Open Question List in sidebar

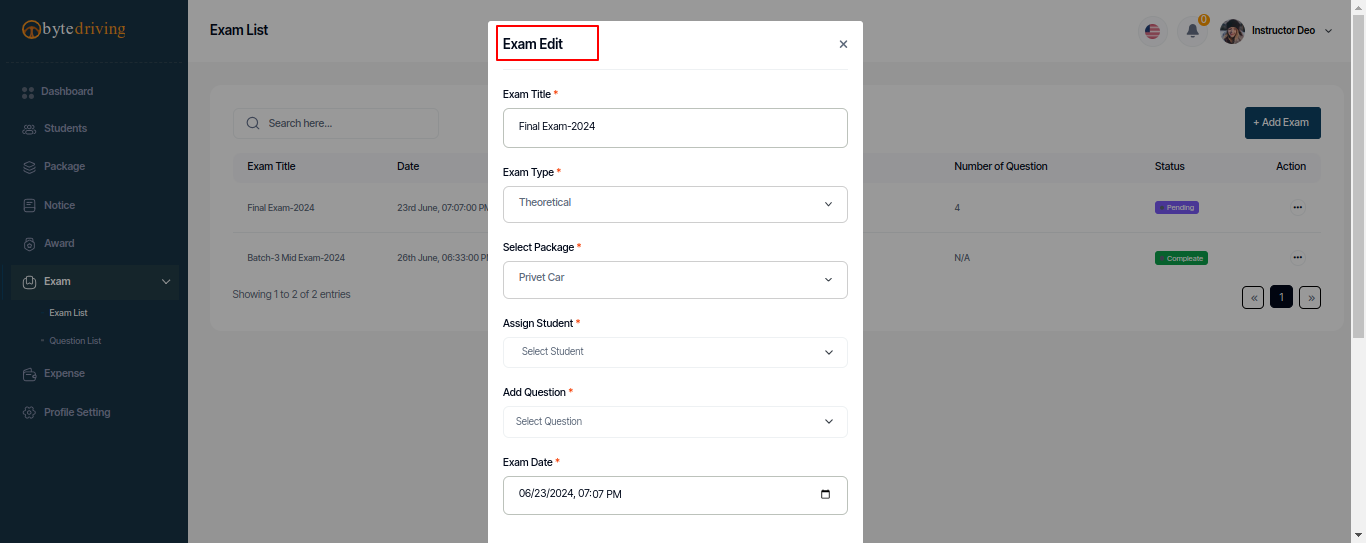point(75,341)
